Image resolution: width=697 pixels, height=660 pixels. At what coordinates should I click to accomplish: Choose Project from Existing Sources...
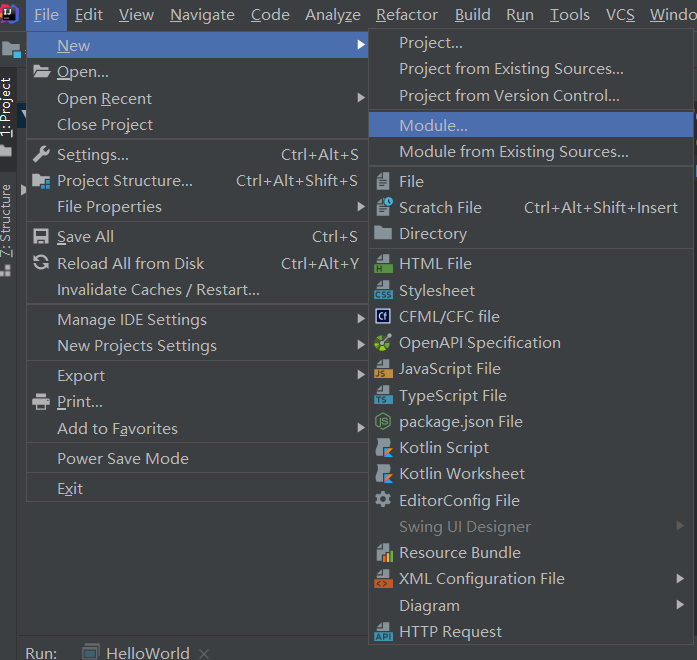(531, 69)
